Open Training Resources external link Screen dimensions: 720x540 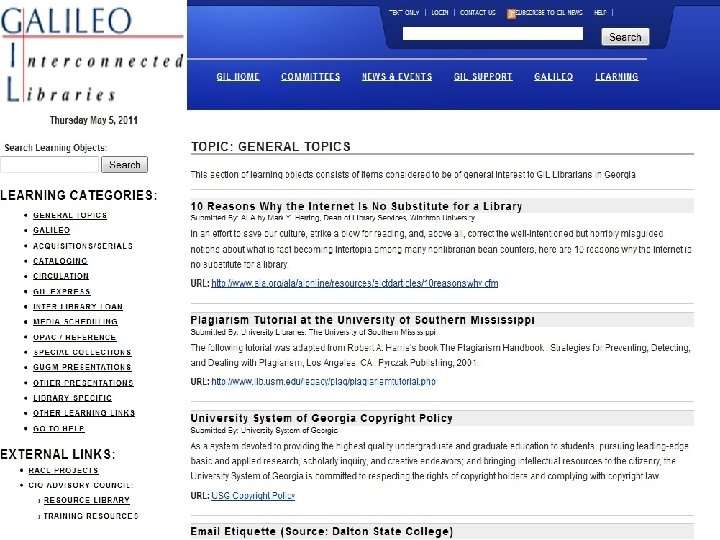click(x=91, y=516)
